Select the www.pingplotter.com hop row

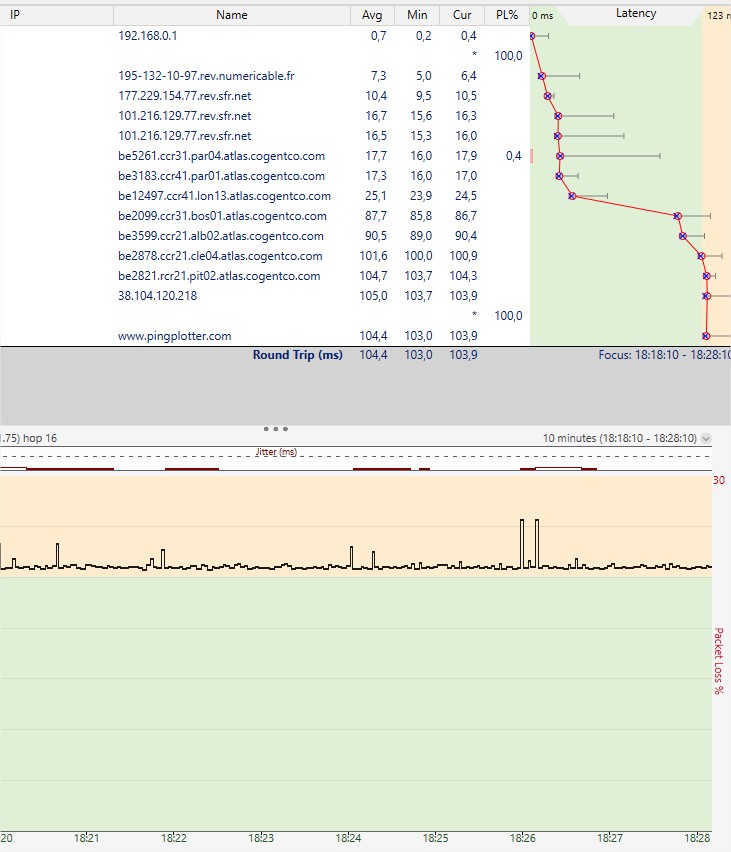[174, 336]
